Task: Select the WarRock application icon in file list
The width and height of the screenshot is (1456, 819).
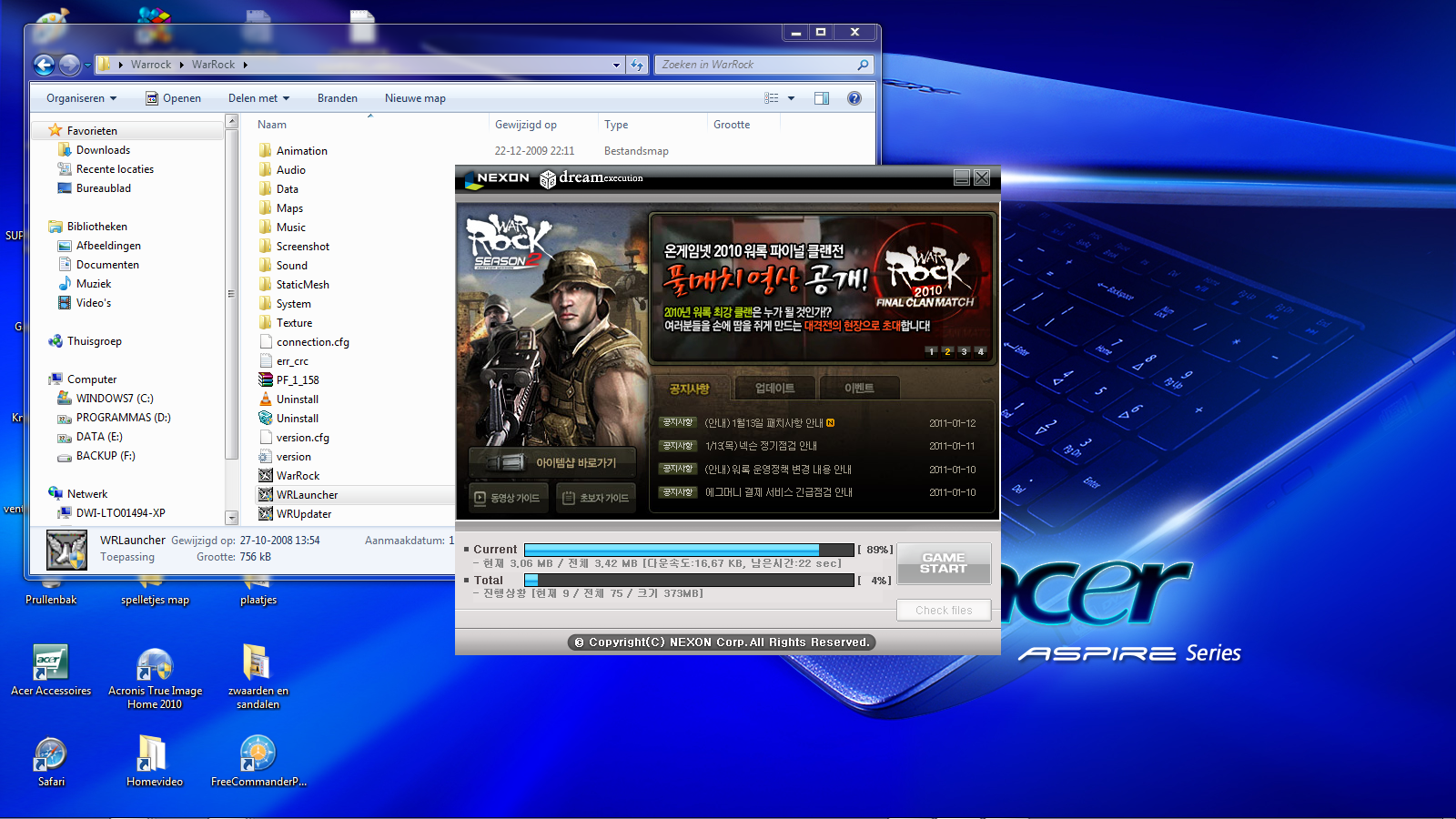Action: (x=266, y=475)
